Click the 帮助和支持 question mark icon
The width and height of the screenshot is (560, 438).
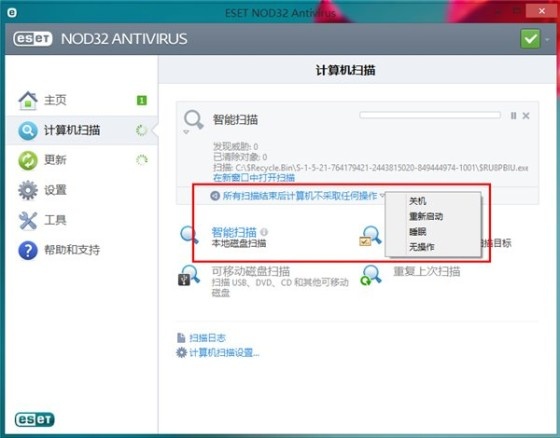click(28, 250)
